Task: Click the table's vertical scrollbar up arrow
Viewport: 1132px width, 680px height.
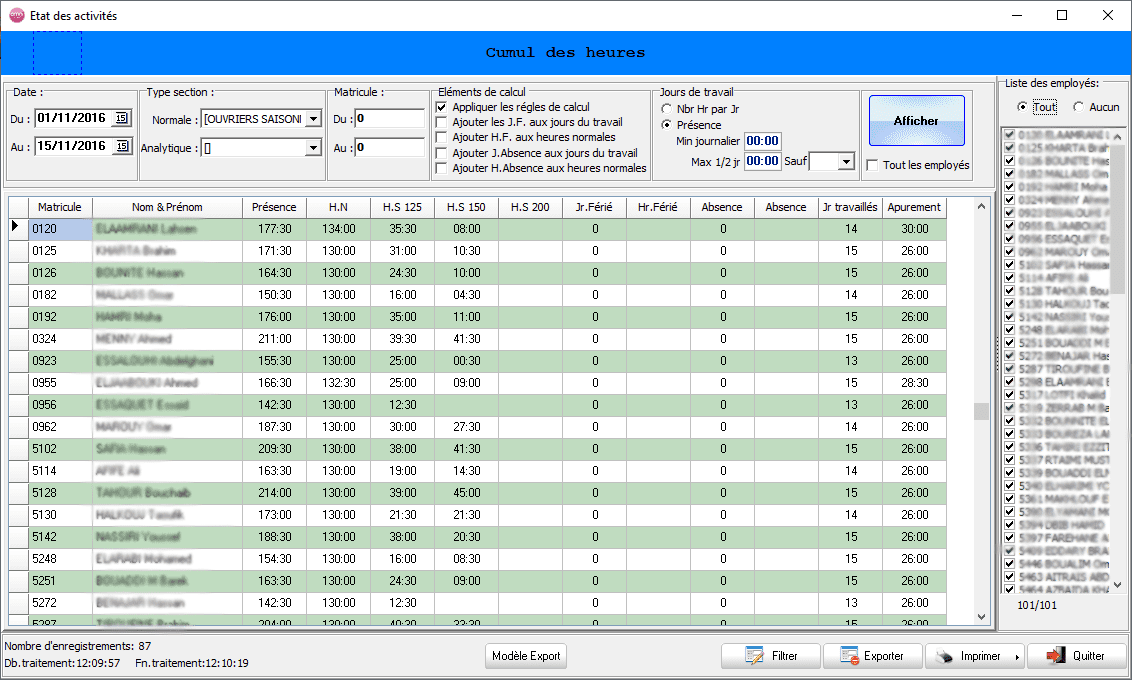Action: (x=981, y=206)
